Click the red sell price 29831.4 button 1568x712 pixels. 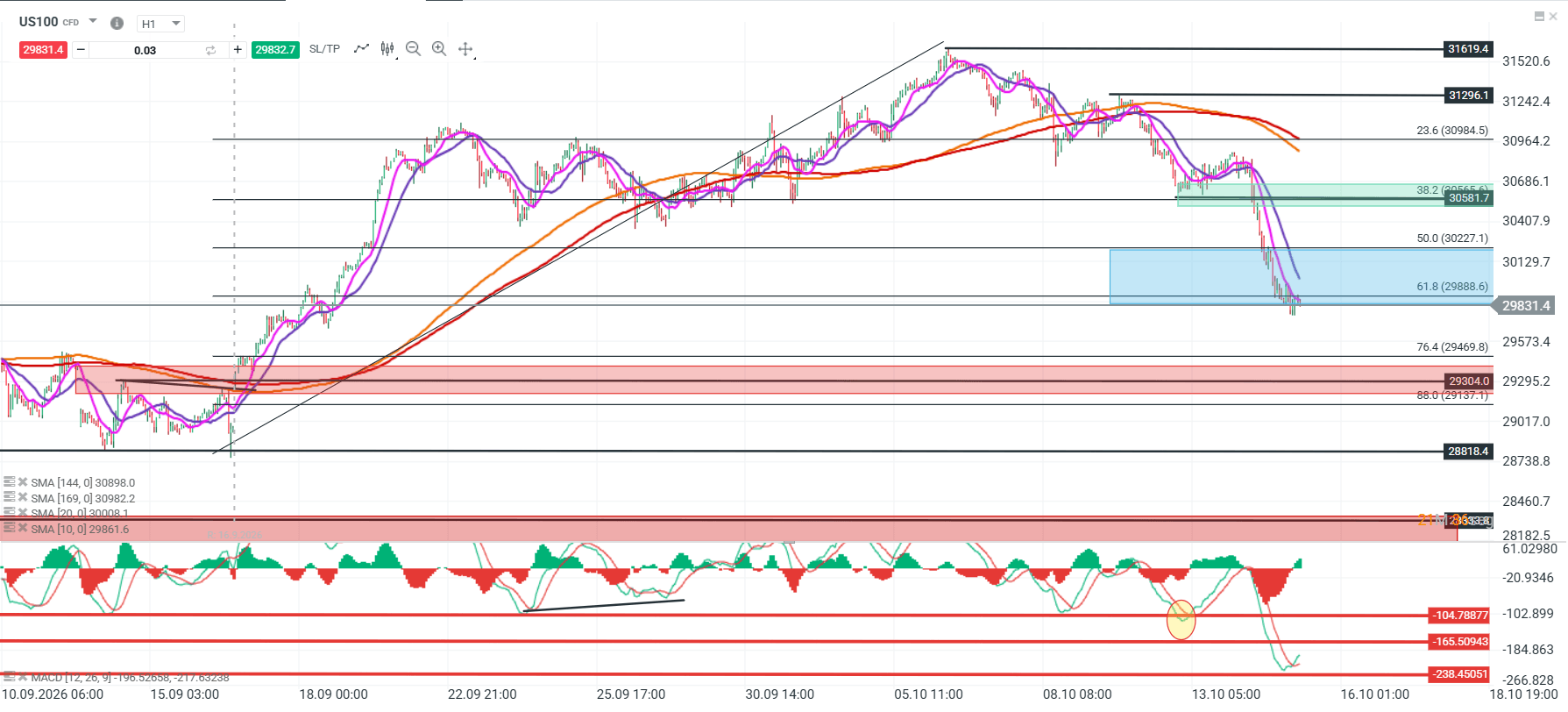point(43,50)
